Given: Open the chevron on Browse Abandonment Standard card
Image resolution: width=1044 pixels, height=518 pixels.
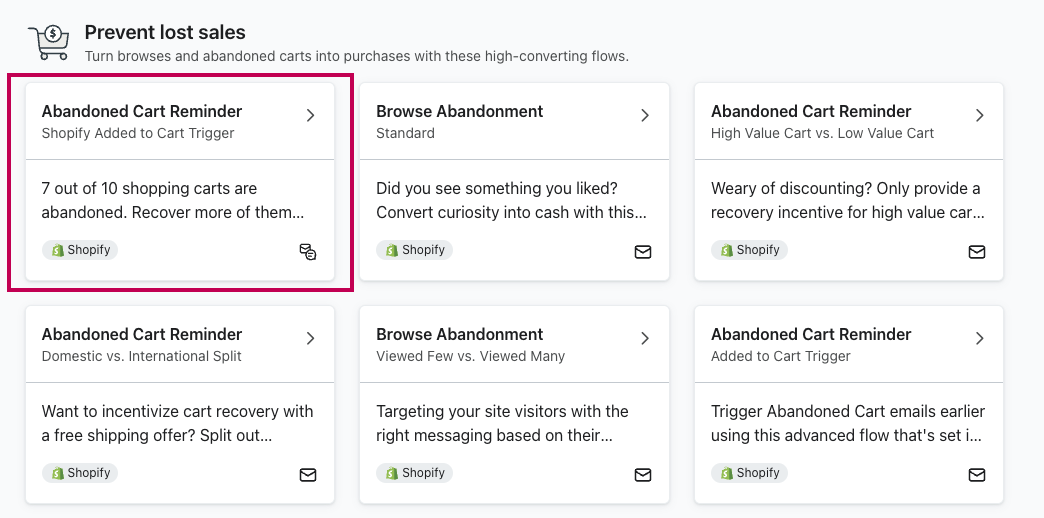Looking at the screenshot, I should [645, 115].
